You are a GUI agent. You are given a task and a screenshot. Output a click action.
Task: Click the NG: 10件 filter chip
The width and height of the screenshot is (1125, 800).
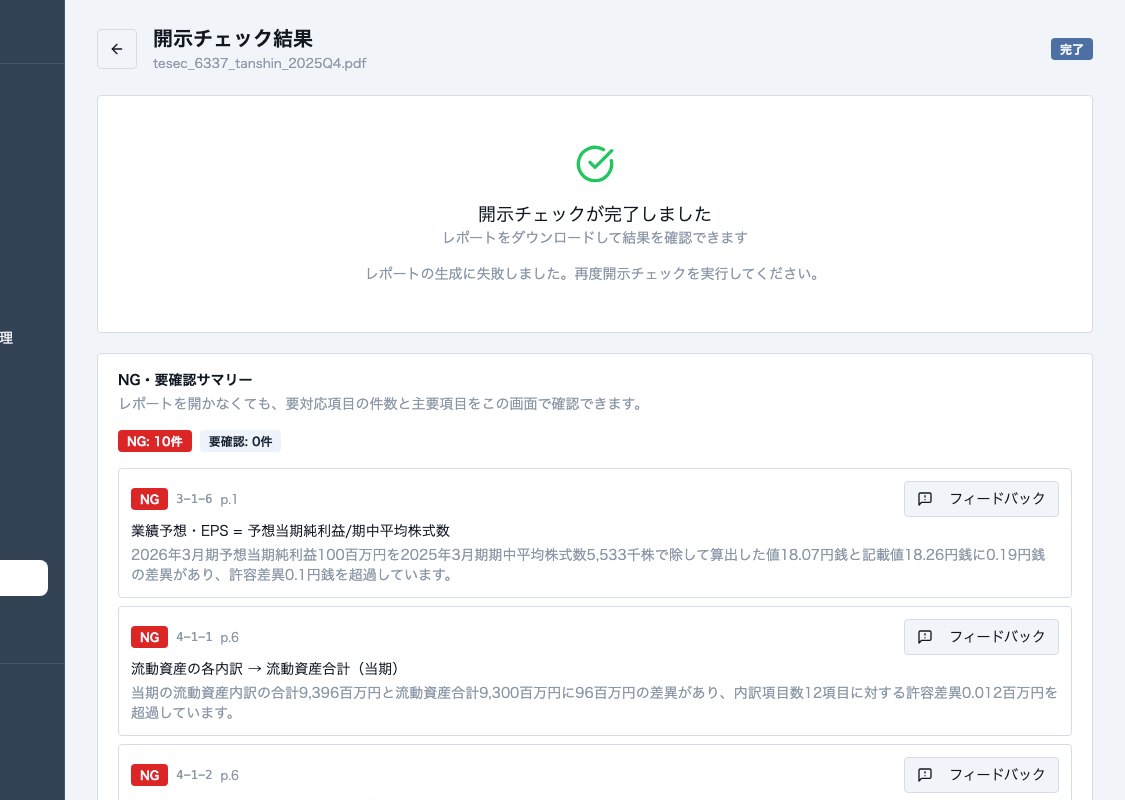pos(154,441)
